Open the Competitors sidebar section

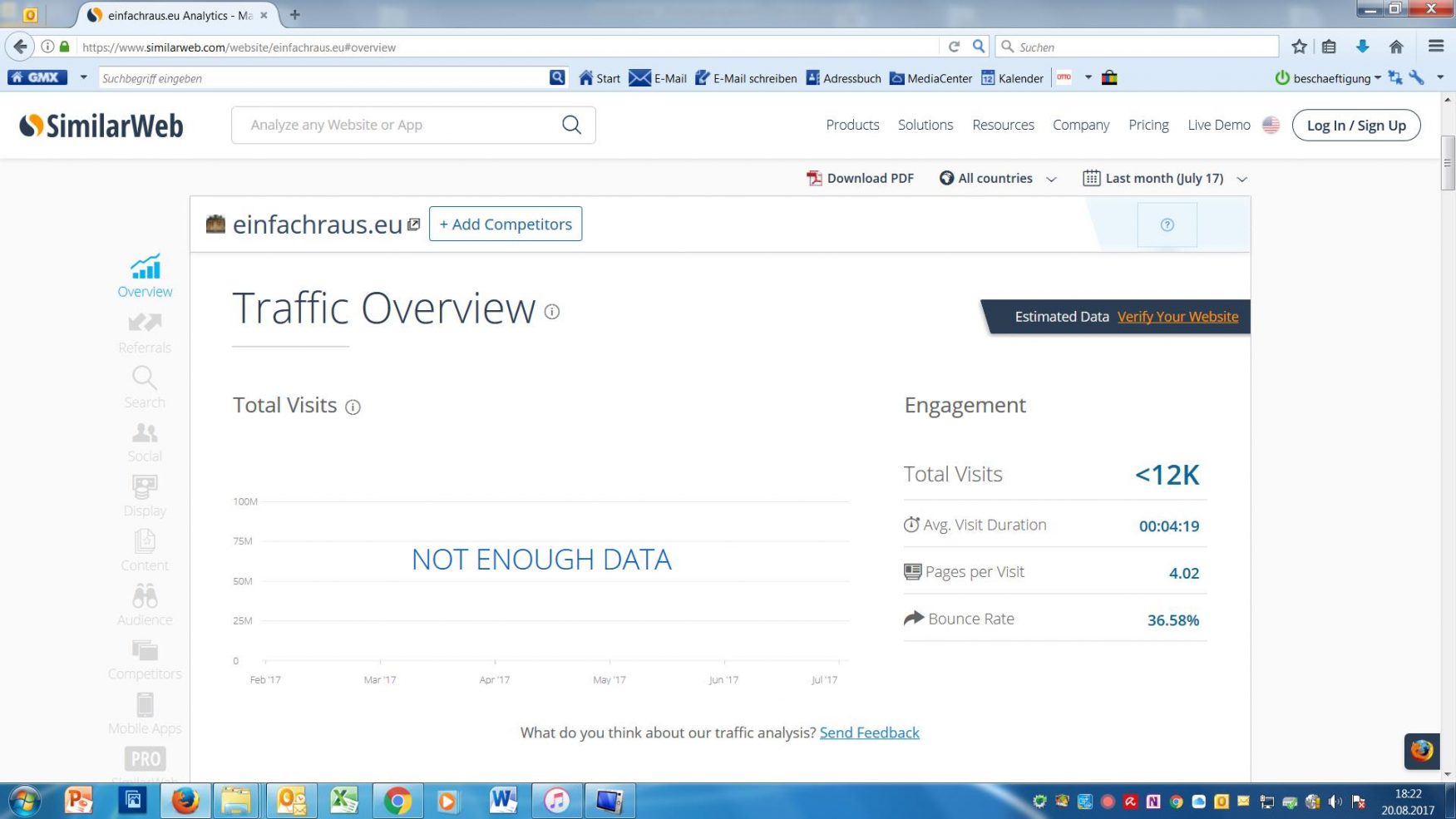[x=145, y=660]
